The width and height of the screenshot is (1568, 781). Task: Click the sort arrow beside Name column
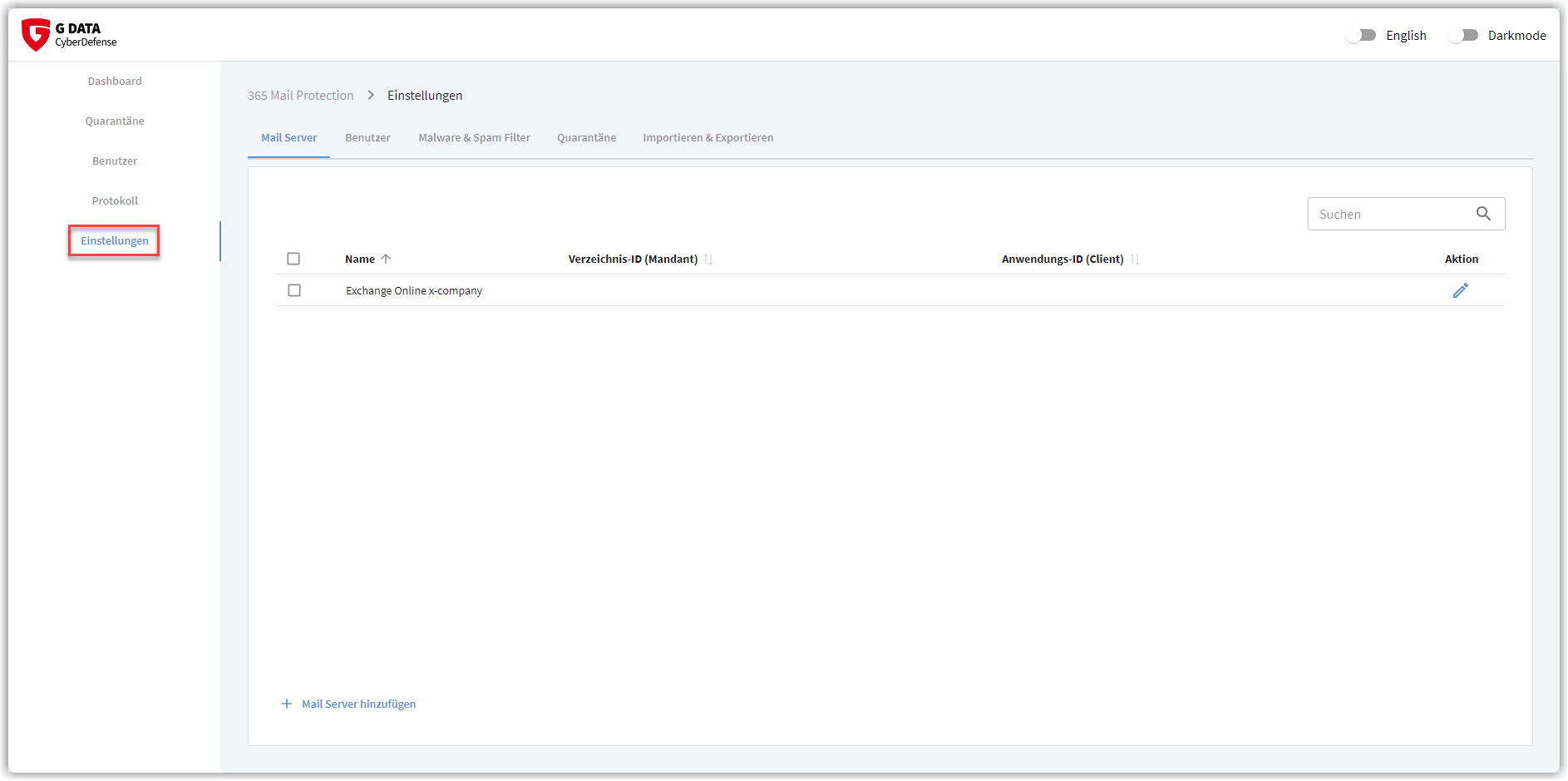[386, 259]
